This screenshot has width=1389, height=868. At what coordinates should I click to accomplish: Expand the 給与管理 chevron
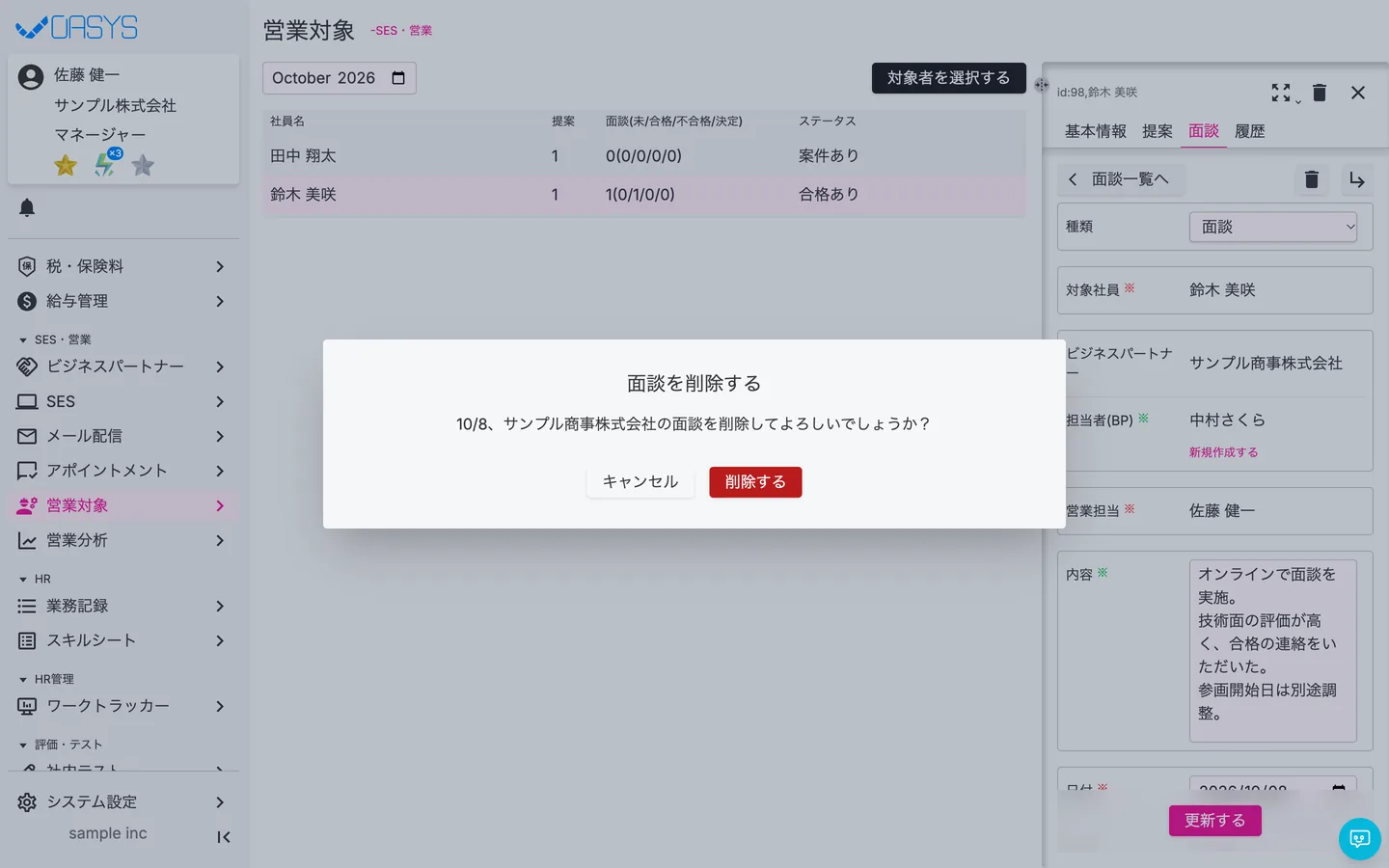tap(220, 301)
